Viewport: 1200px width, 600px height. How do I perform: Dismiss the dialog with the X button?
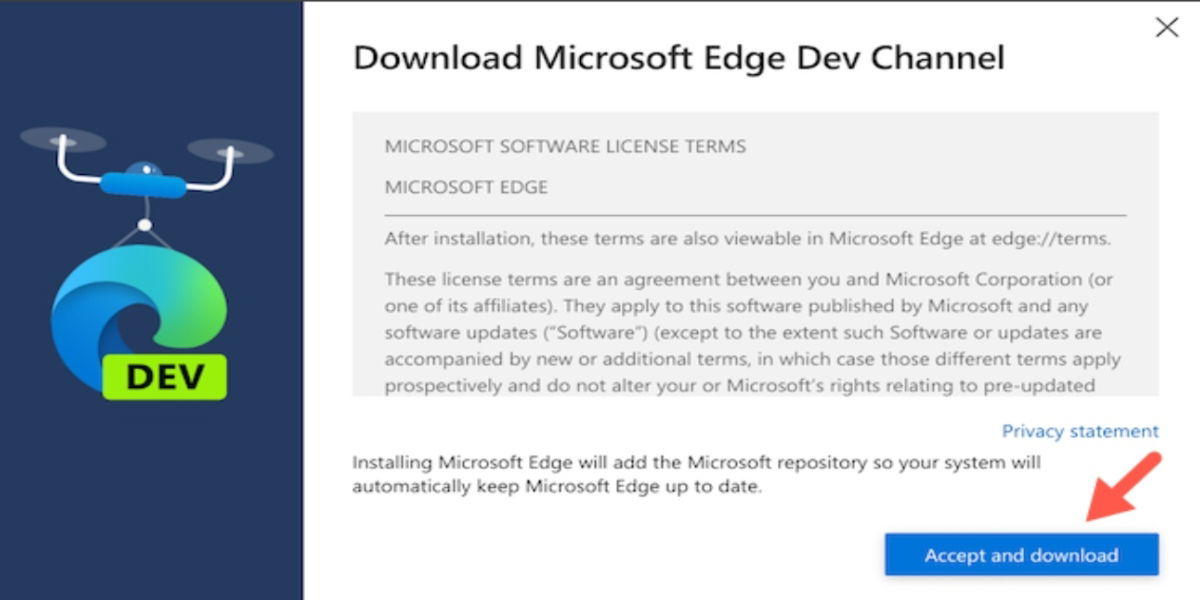click(x=1167, y=27)
